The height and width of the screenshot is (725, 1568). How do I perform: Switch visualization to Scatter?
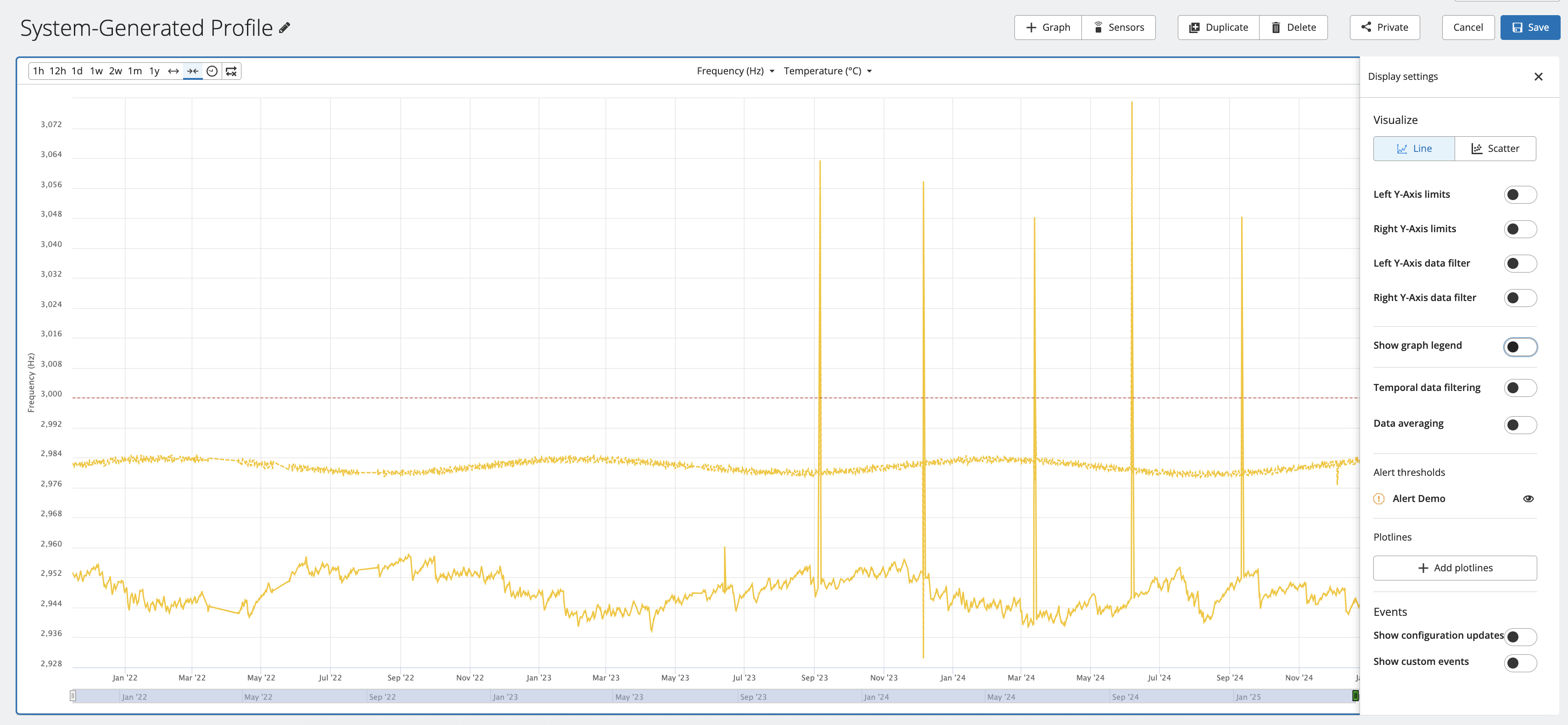point(1495,149)
